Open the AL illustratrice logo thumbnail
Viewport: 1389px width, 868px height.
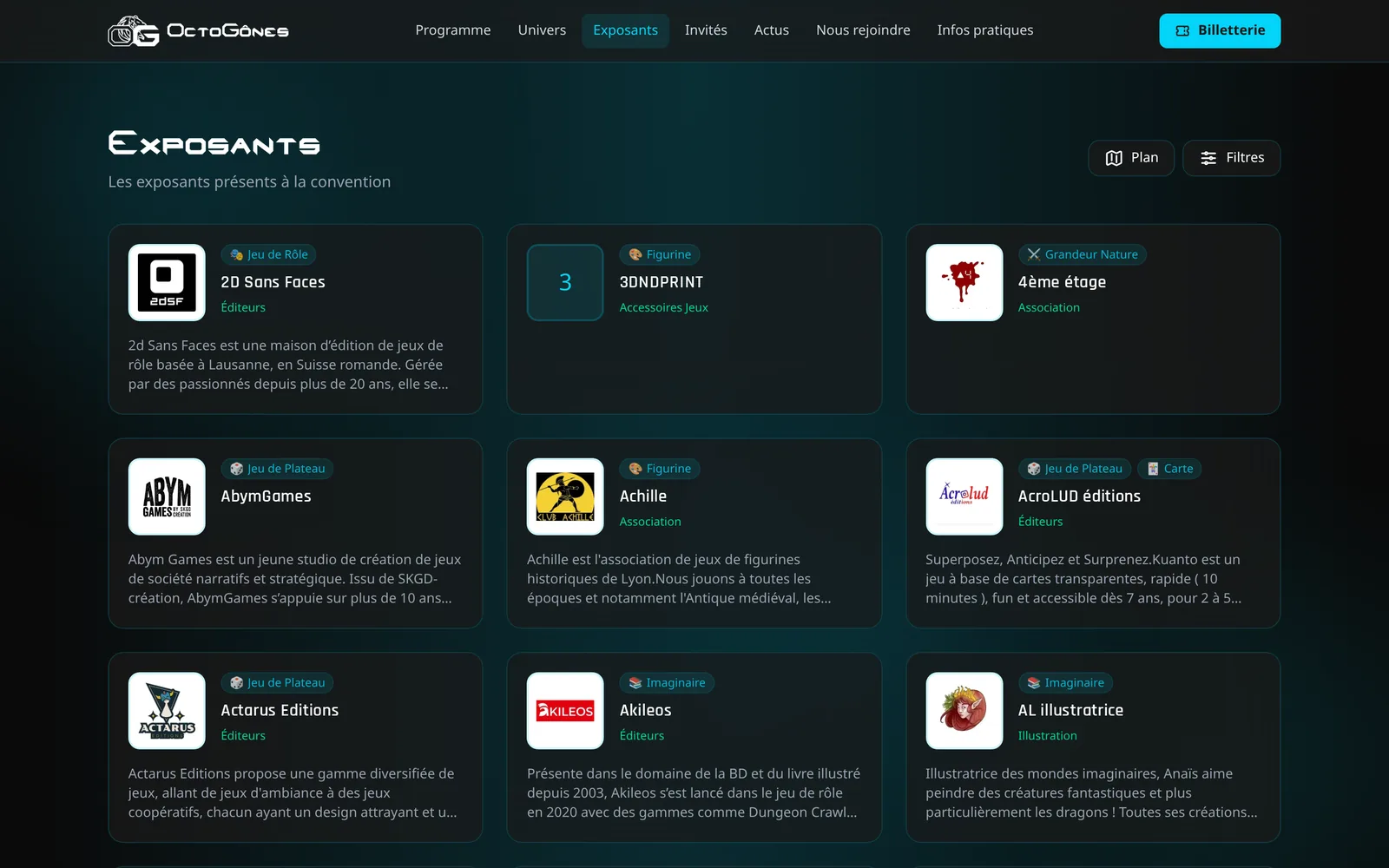964,711
